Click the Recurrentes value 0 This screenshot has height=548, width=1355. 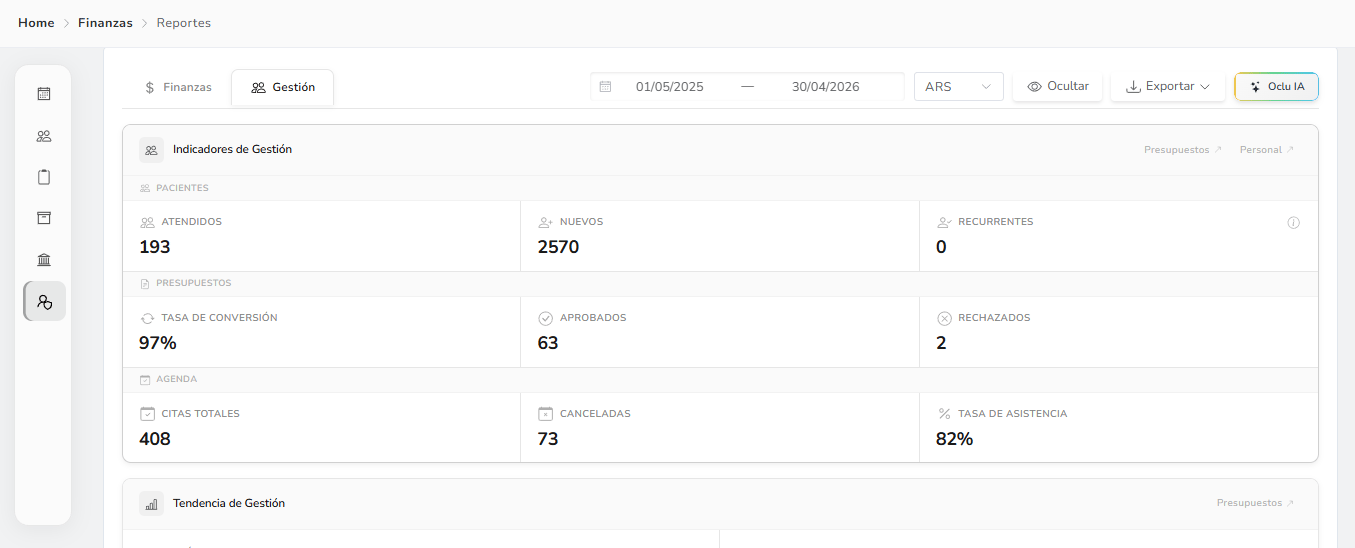(941, 247)
